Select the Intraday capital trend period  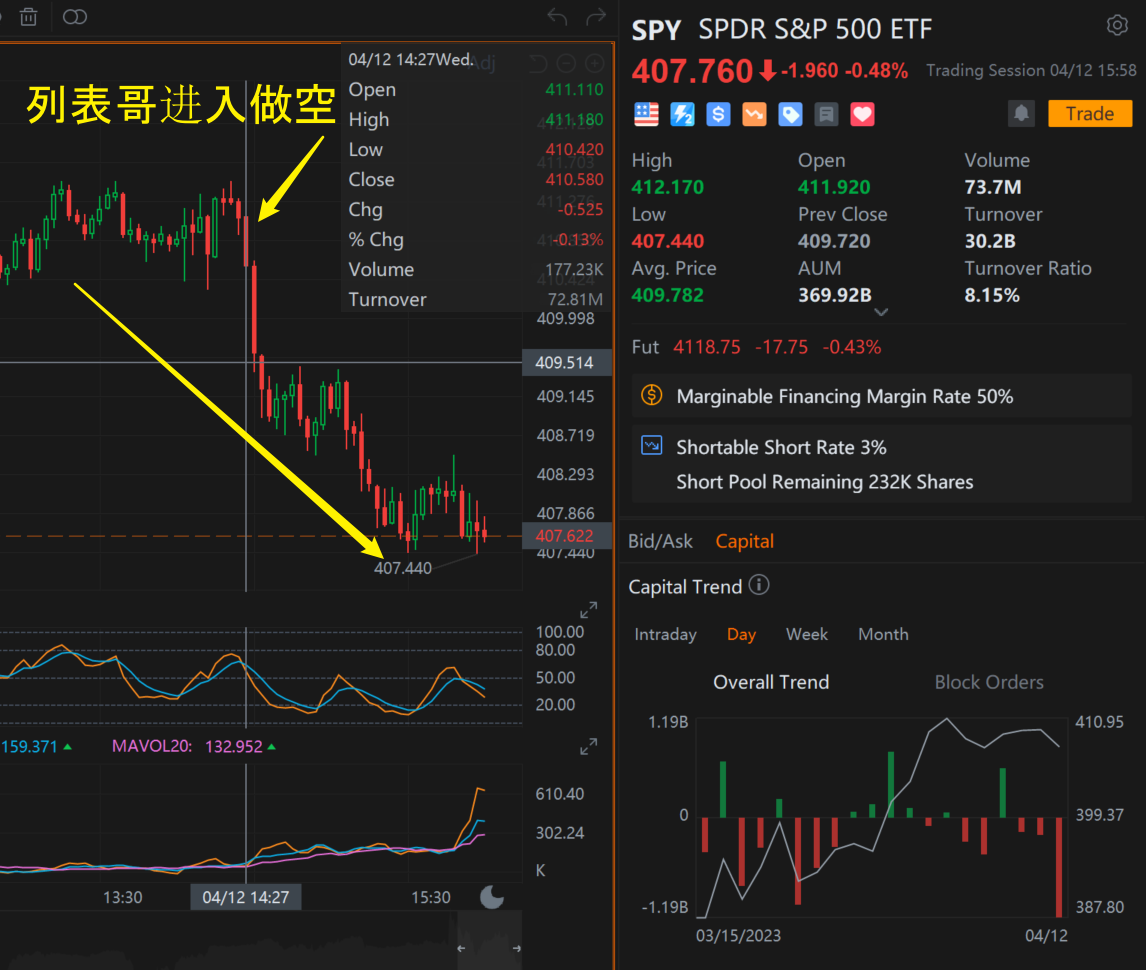click(x=665, y=634)
